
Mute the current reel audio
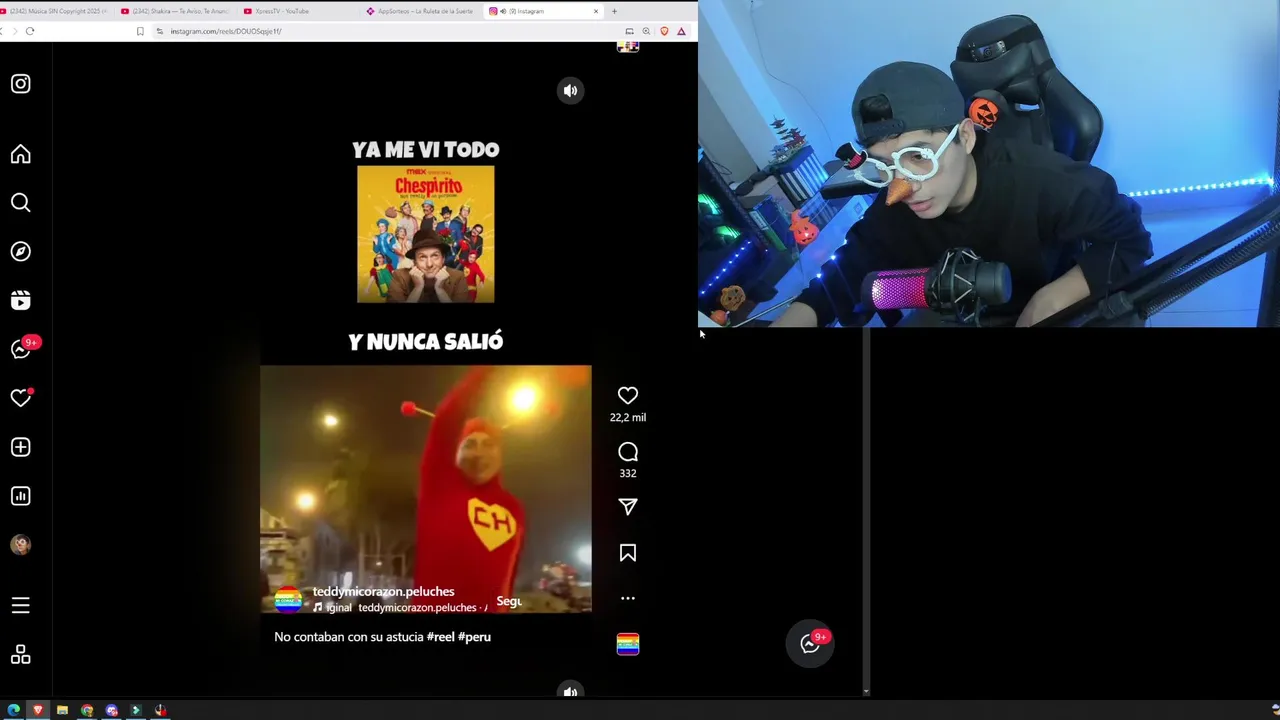pyautogui.click(x=570, y=91)
